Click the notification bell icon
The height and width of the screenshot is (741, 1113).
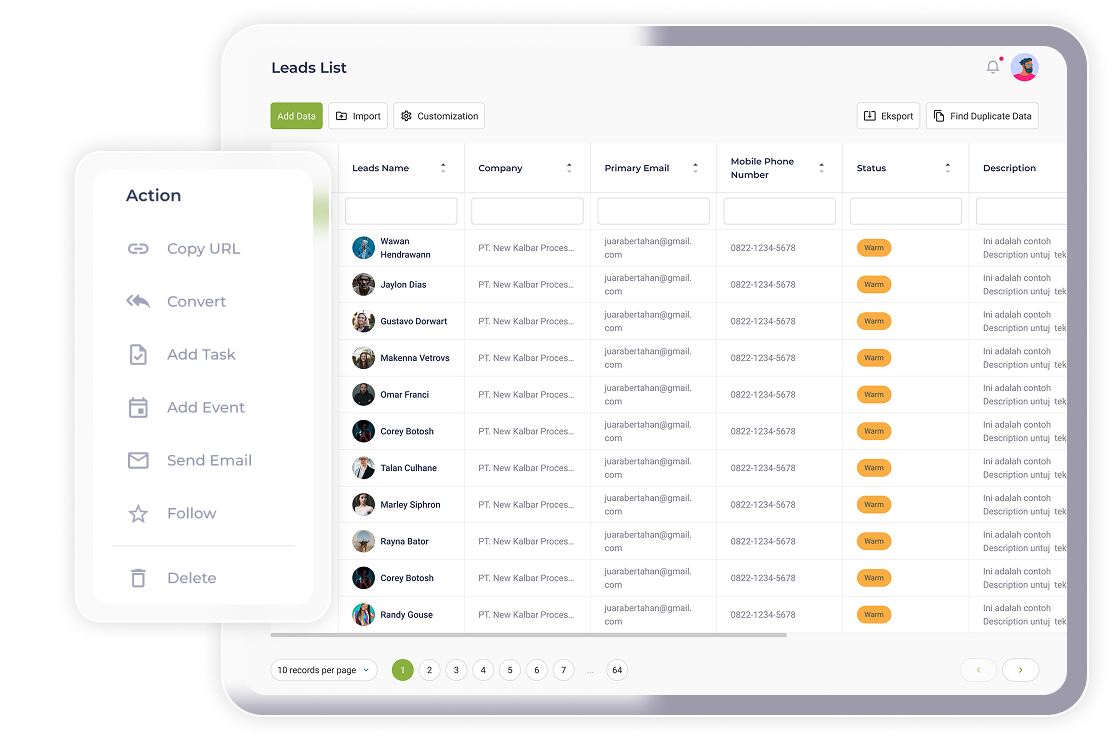pos(992,67)
